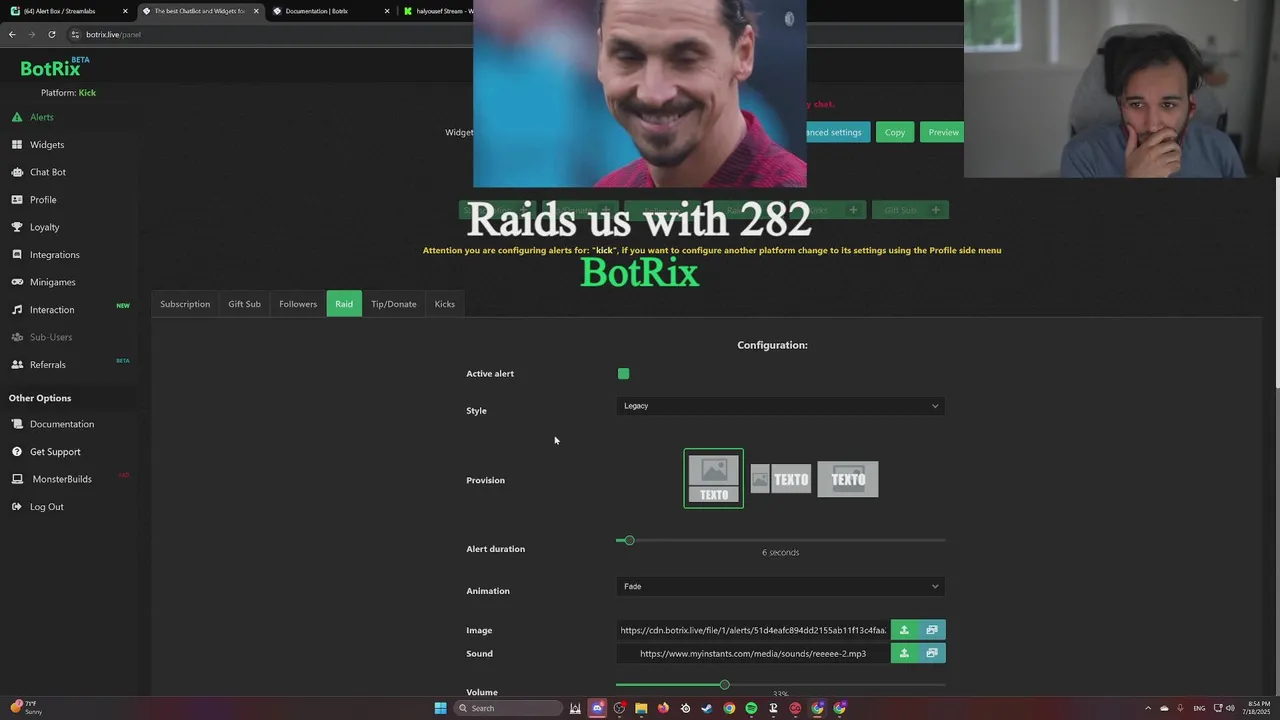Viewport: 1280px width, 720px height.
Task: Click the ENG language indicator
Action: (1199, 708)
